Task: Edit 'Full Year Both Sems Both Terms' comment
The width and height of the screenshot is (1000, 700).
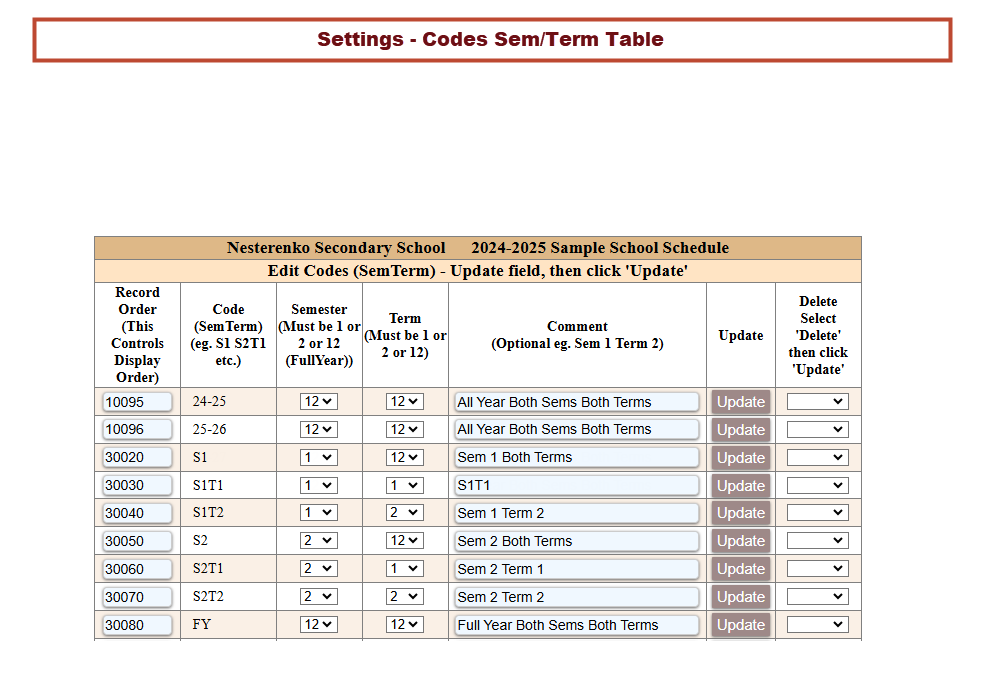Action: tap(576, 625)
